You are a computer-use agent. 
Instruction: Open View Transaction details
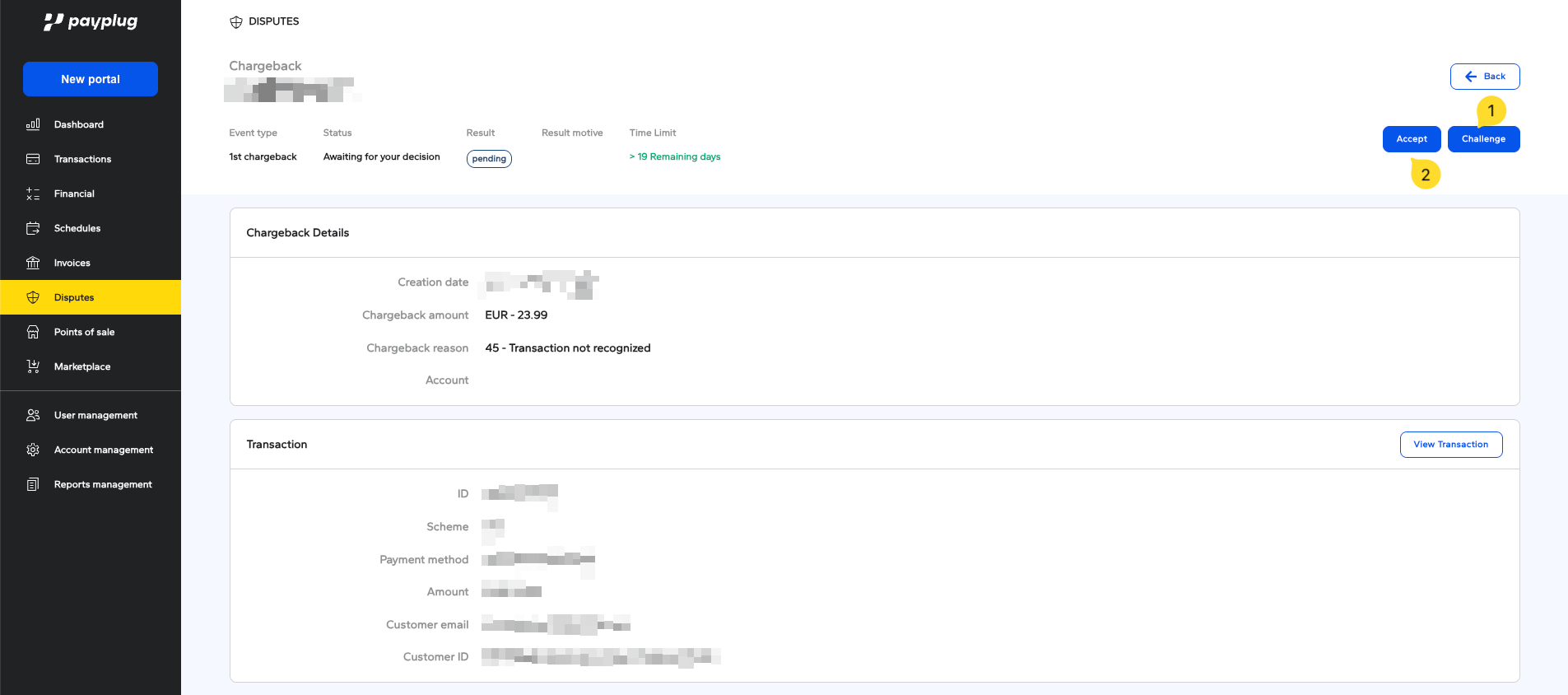coord(1450,445)
